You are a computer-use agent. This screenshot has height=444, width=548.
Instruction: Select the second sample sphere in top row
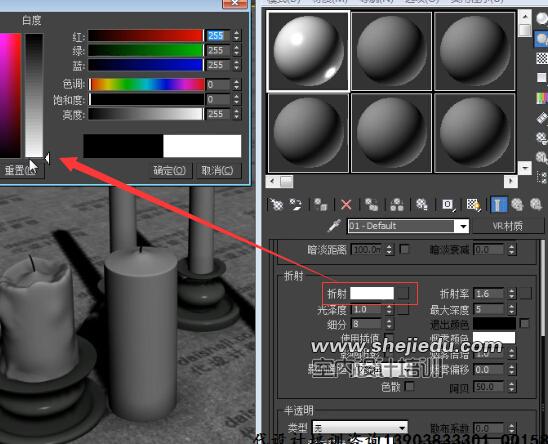pos(391,51)
